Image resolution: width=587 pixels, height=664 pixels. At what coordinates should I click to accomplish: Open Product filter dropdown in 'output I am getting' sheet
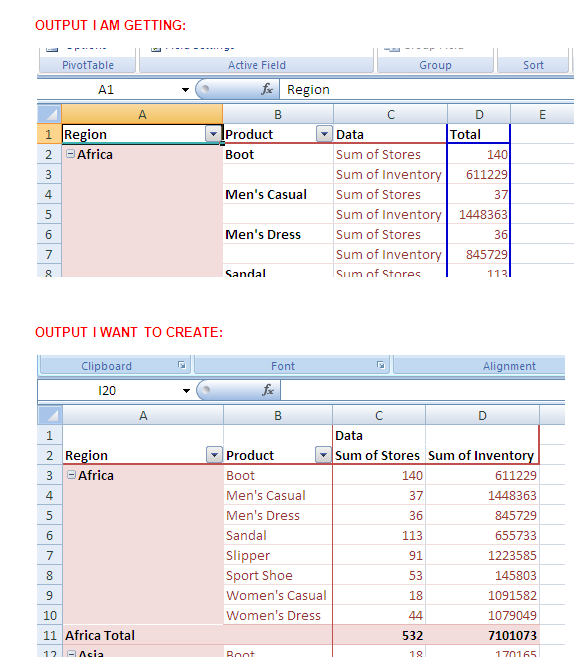tap(324, 135)
